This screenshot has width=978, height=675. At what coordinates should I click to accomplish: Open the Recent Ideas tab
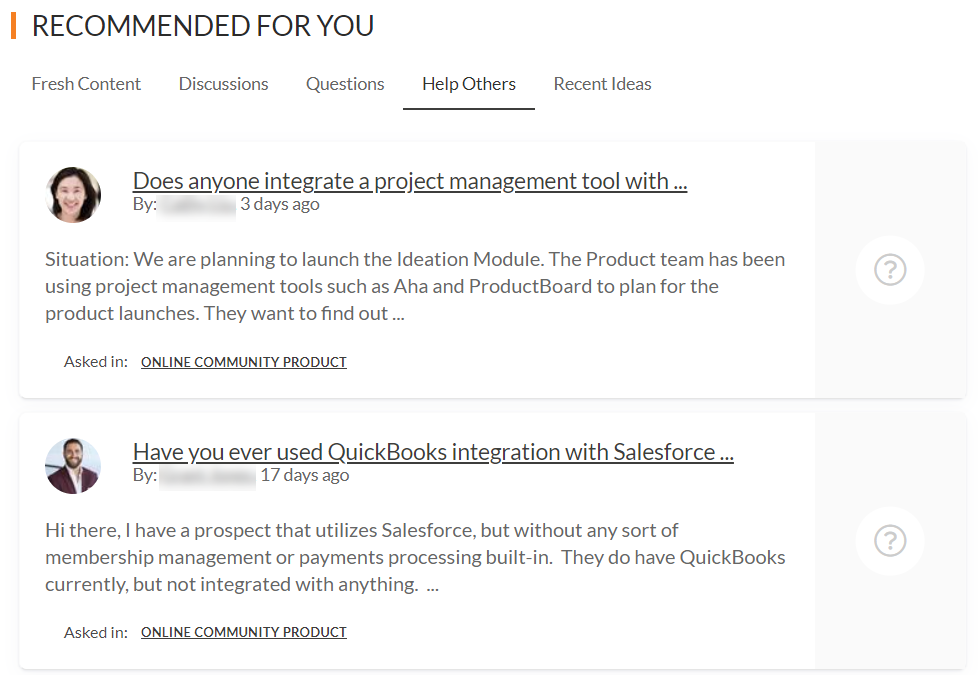(603, 84)
